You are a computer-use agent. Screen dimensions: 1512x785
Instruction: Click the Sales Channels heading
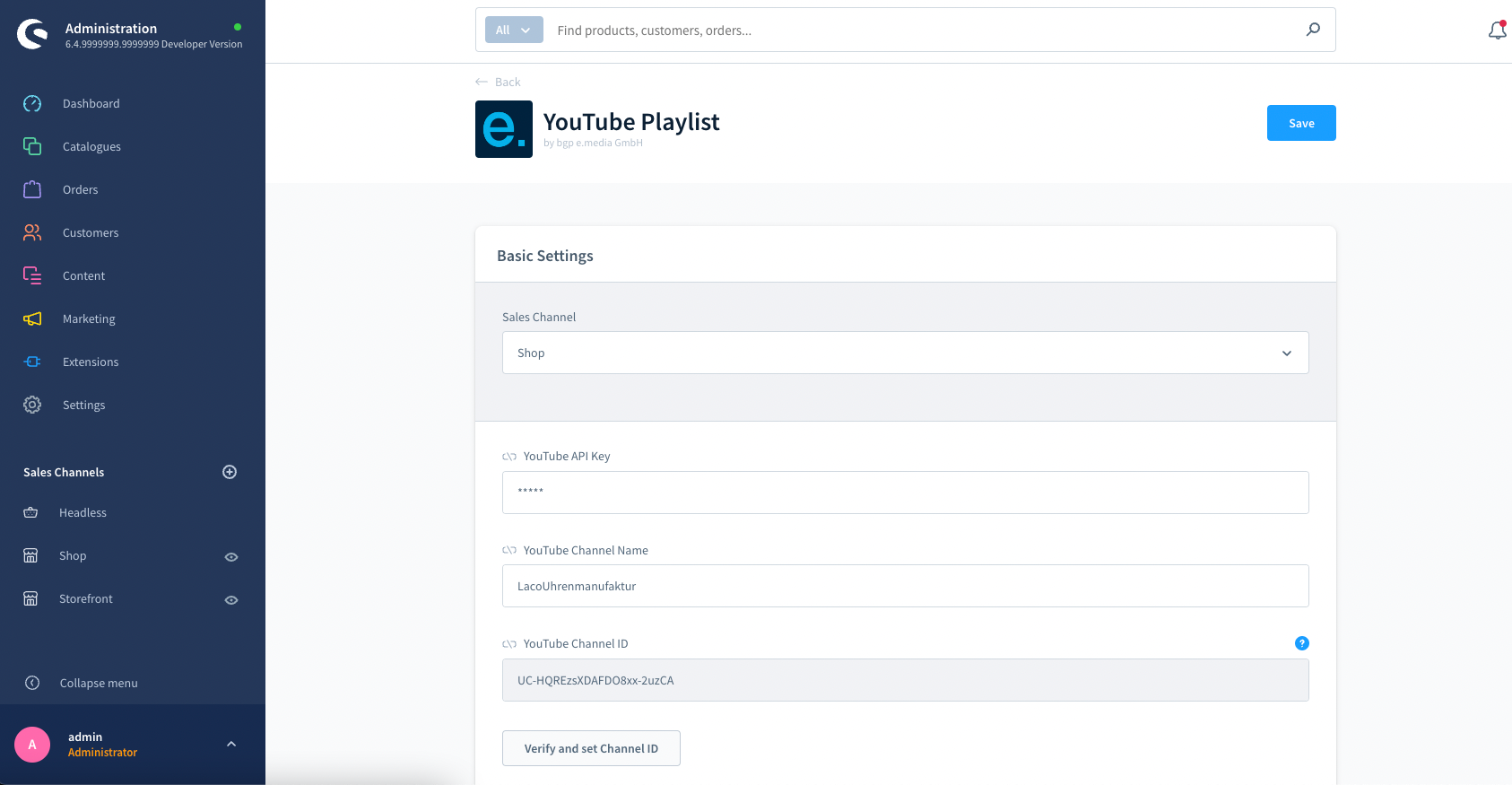[x=64, y=472]
